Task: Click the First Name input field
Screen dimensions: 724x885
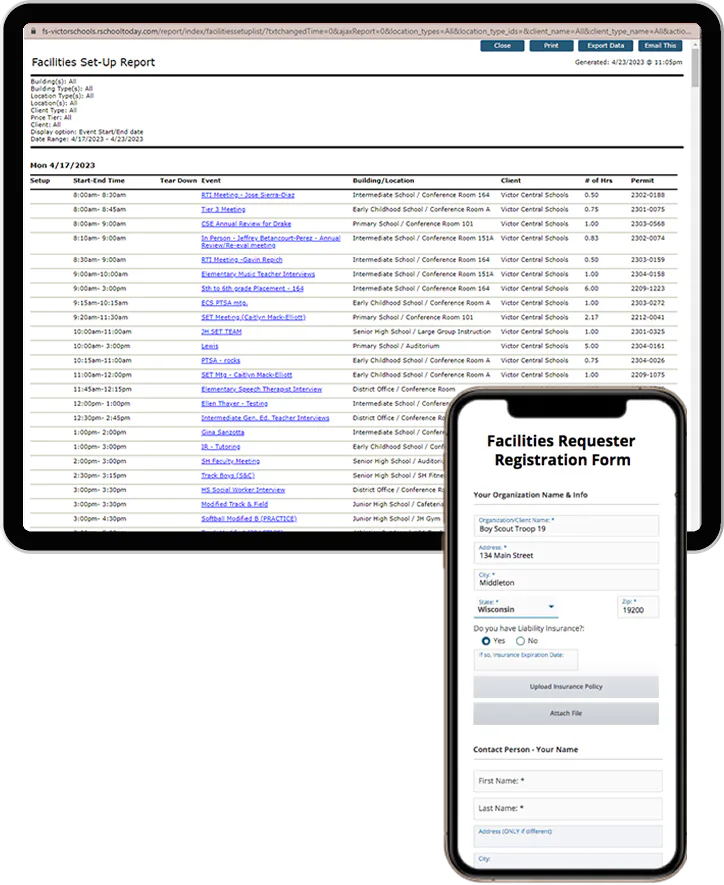Action: pos(568,781)
